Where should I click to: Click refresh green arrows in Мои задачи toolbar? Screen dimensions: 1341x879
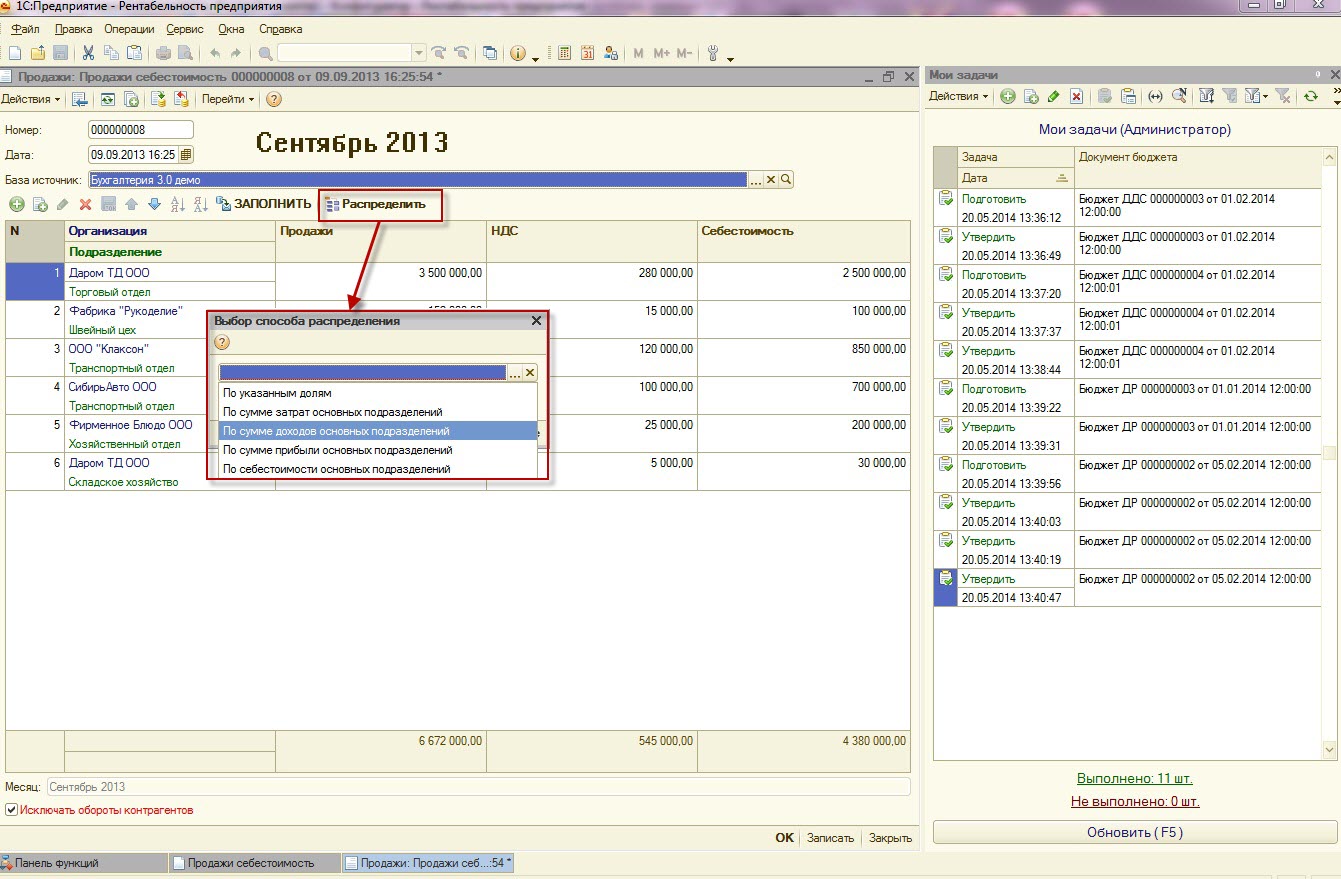coord(1311,96)
